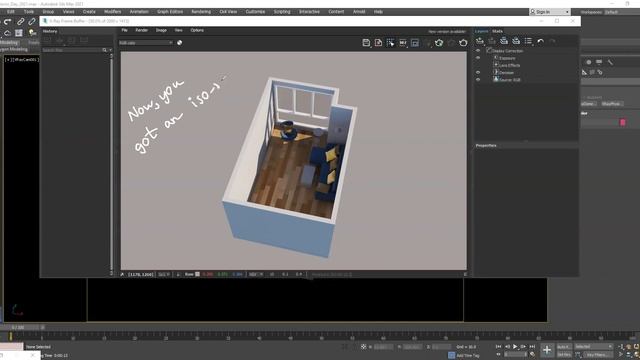The width and height of the screenshot is (640, 360).
Task: Activate the region render selection icon
Action: click(391, 42)
